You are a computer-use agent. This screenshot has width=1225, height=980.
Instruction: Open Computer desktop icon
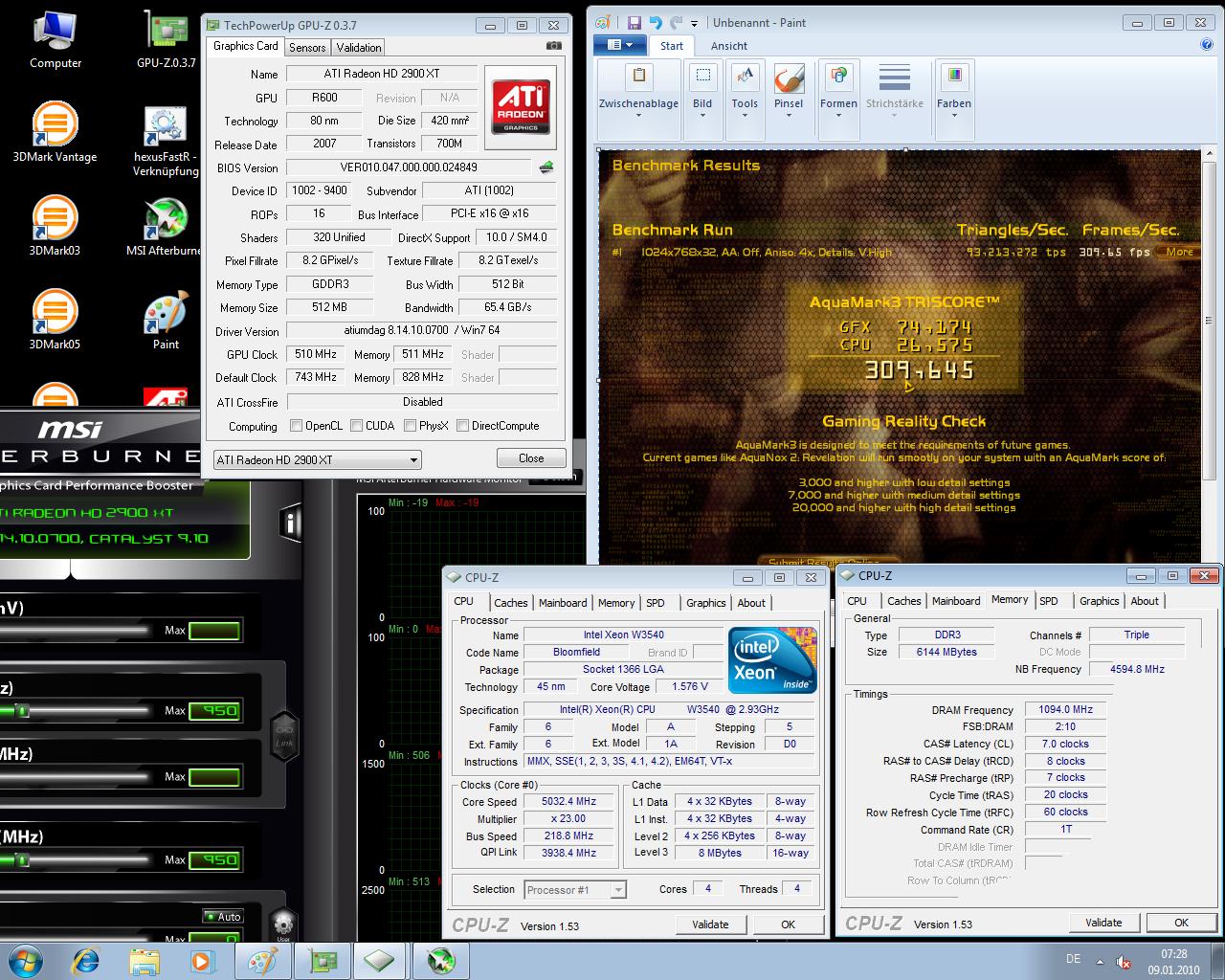tap(56, 40)
